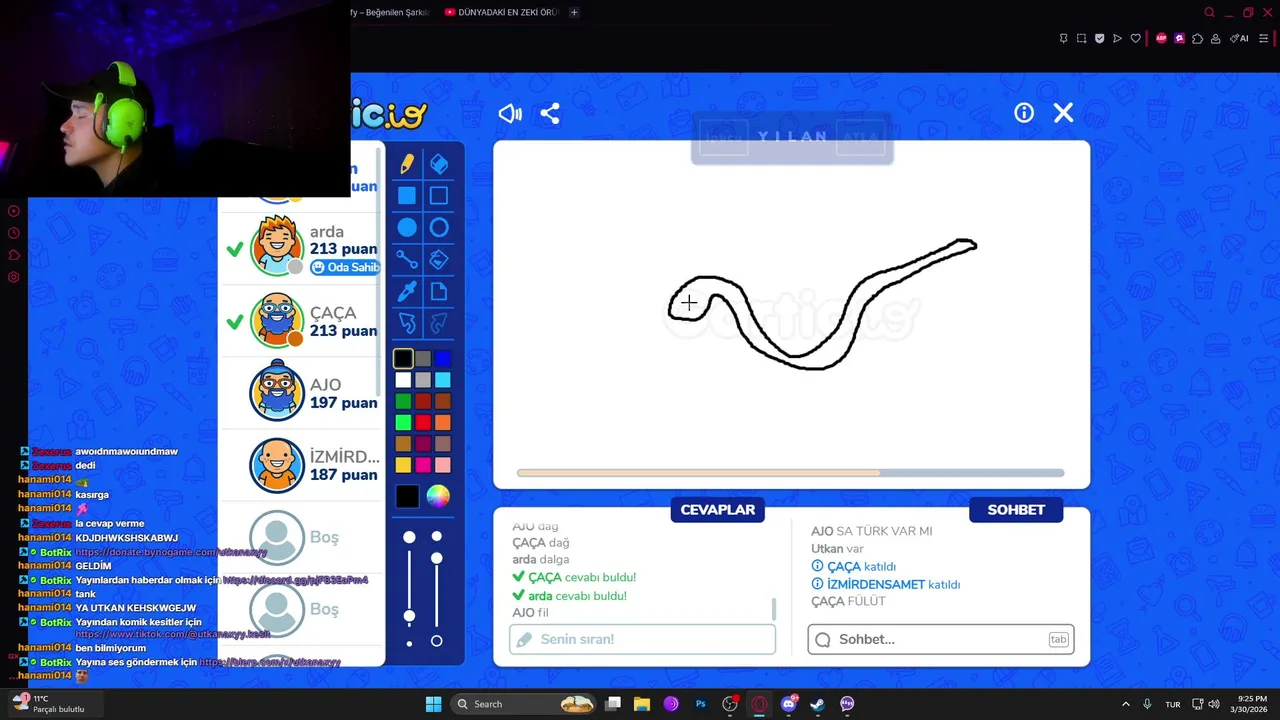Open the info icon in header
This screenshot has width=1280, height=720.
[1024, 113]
